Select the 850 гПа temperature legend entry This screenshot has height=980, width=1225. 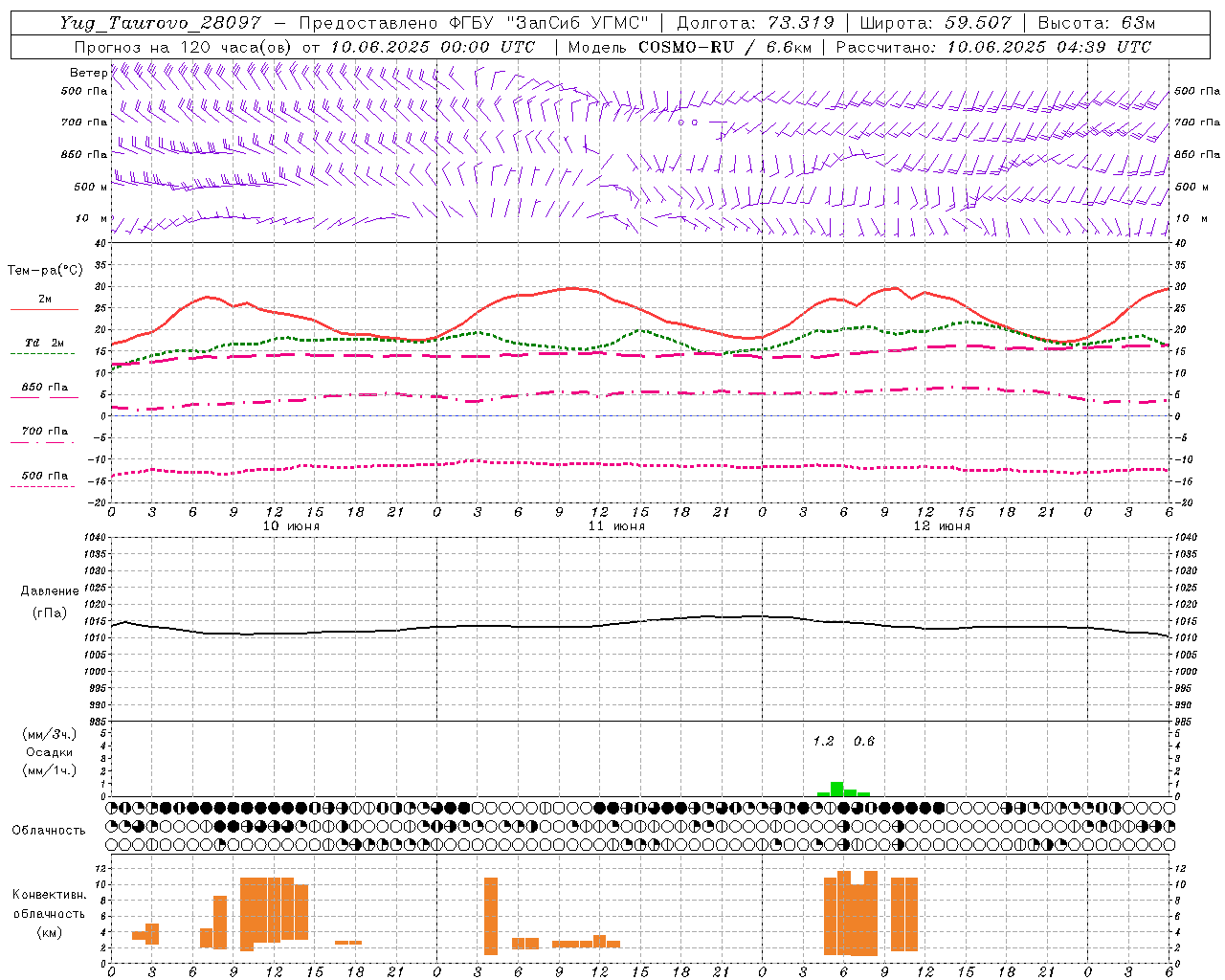click(x=45, y=388)
